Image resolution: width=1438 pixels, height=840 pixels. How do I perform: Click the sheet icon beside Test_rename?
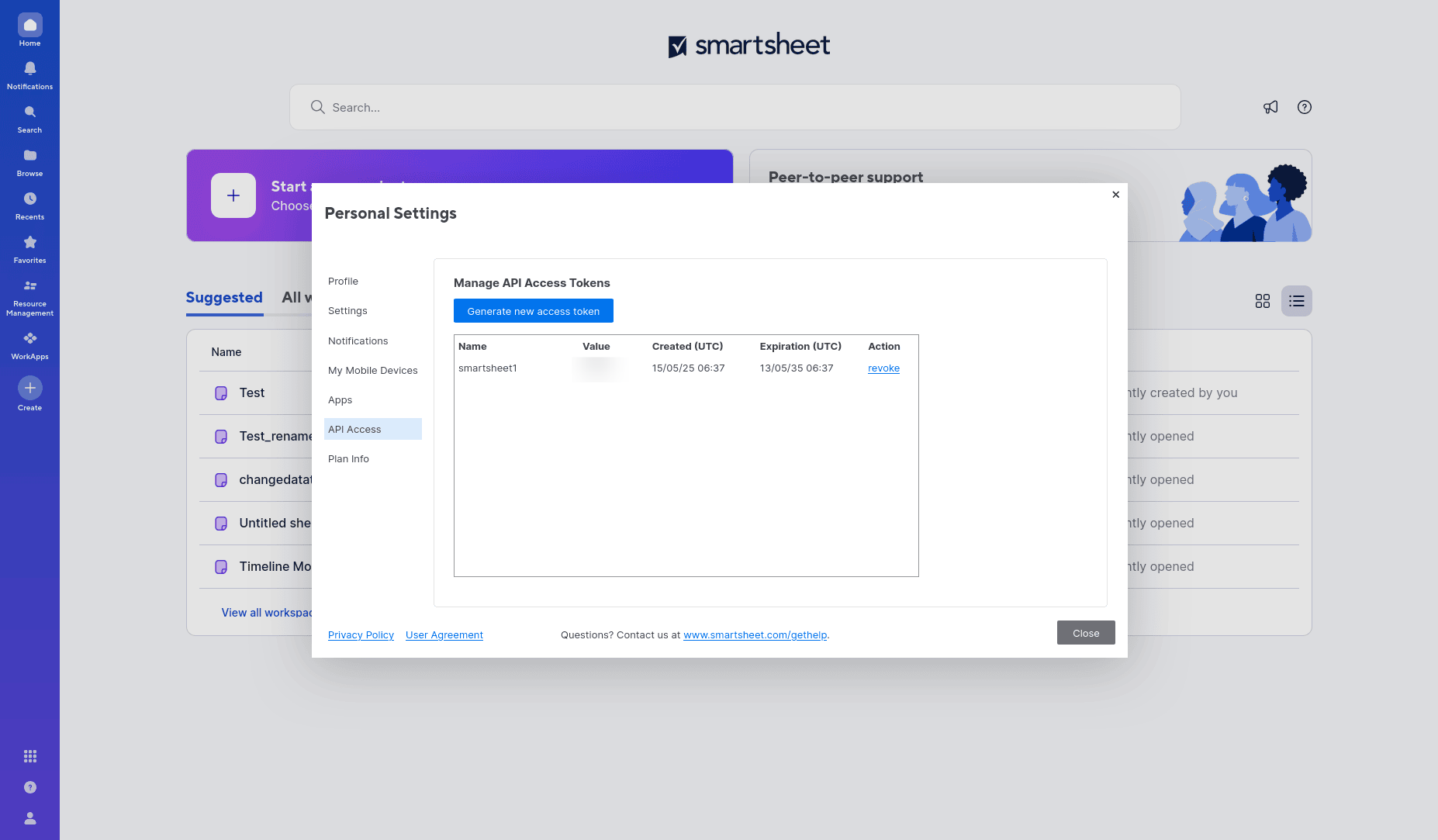coord(221,437)
